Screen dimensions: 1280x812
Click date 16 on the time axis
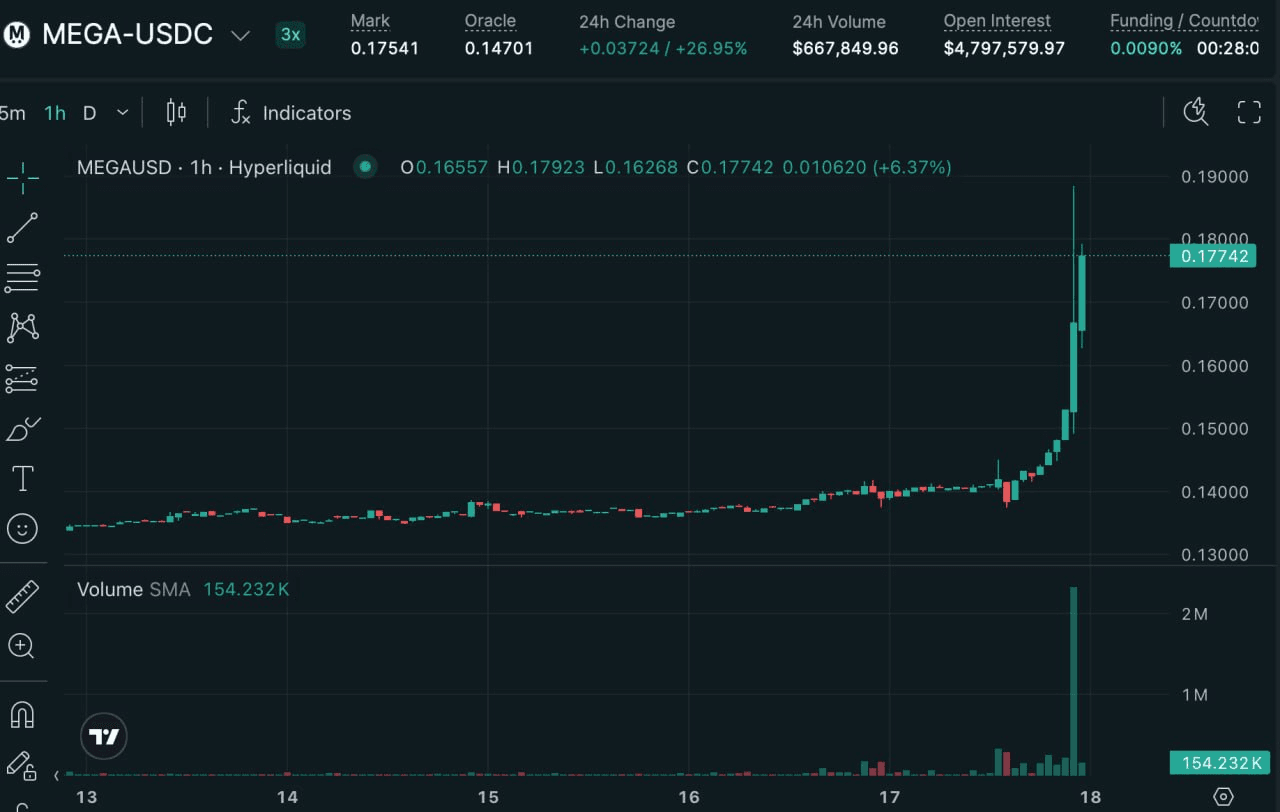pyautogui.click(x=689, y=797)
